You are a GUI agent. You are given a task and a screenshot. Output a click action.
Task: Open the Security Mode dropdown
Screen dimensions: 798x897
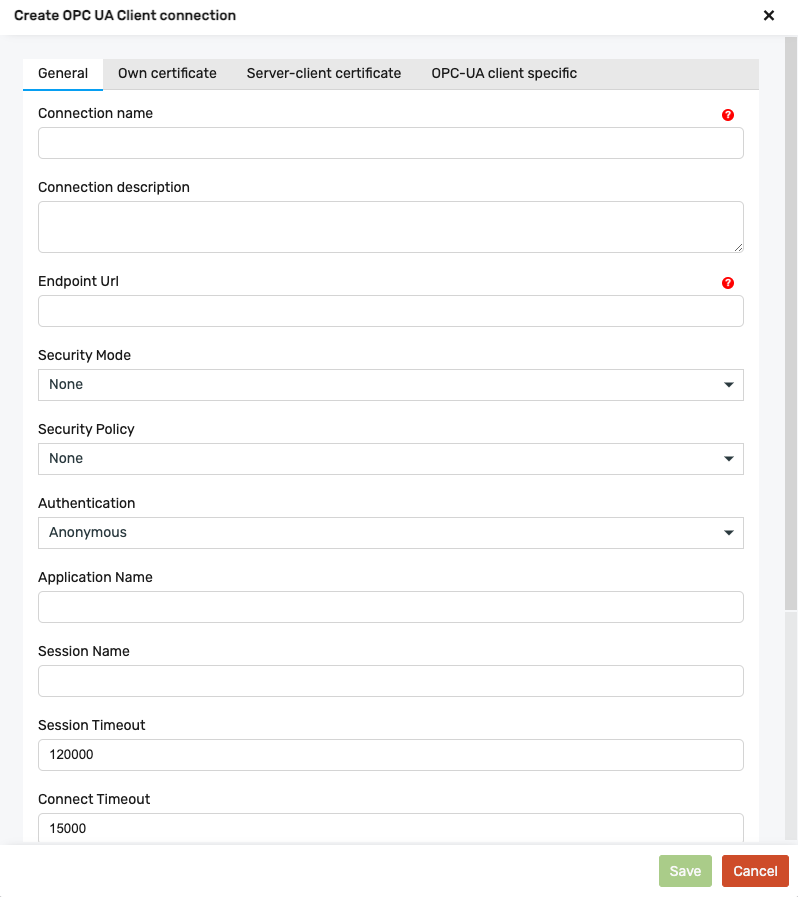tap(390, 385)
